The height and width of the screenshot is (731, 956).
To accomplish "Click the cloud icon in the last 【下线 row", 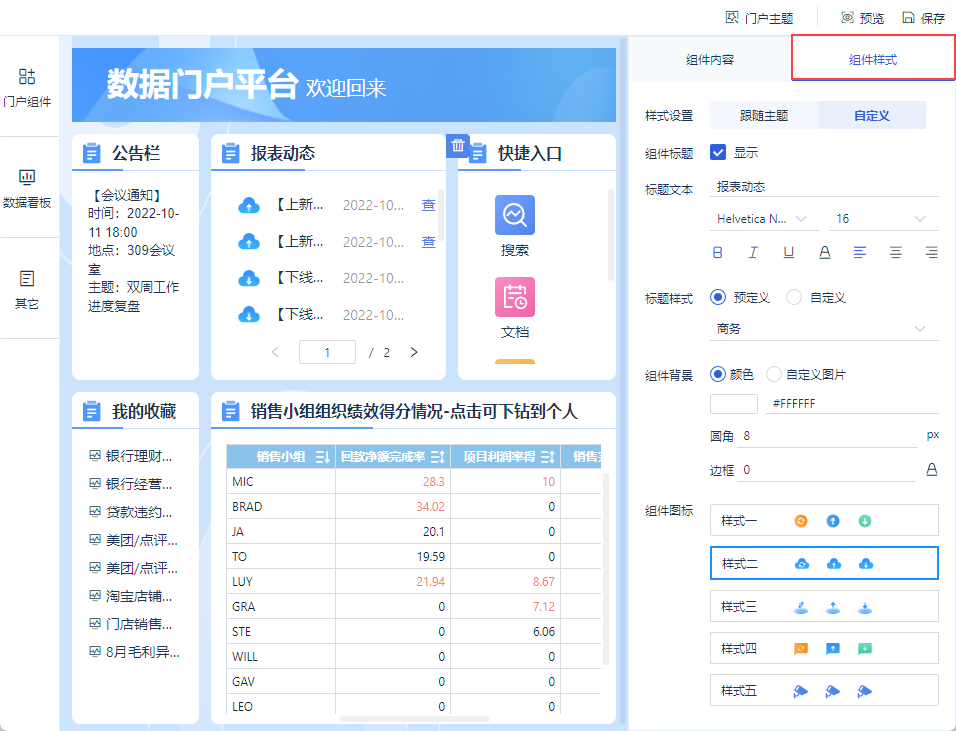I will [x=249, y=315].
